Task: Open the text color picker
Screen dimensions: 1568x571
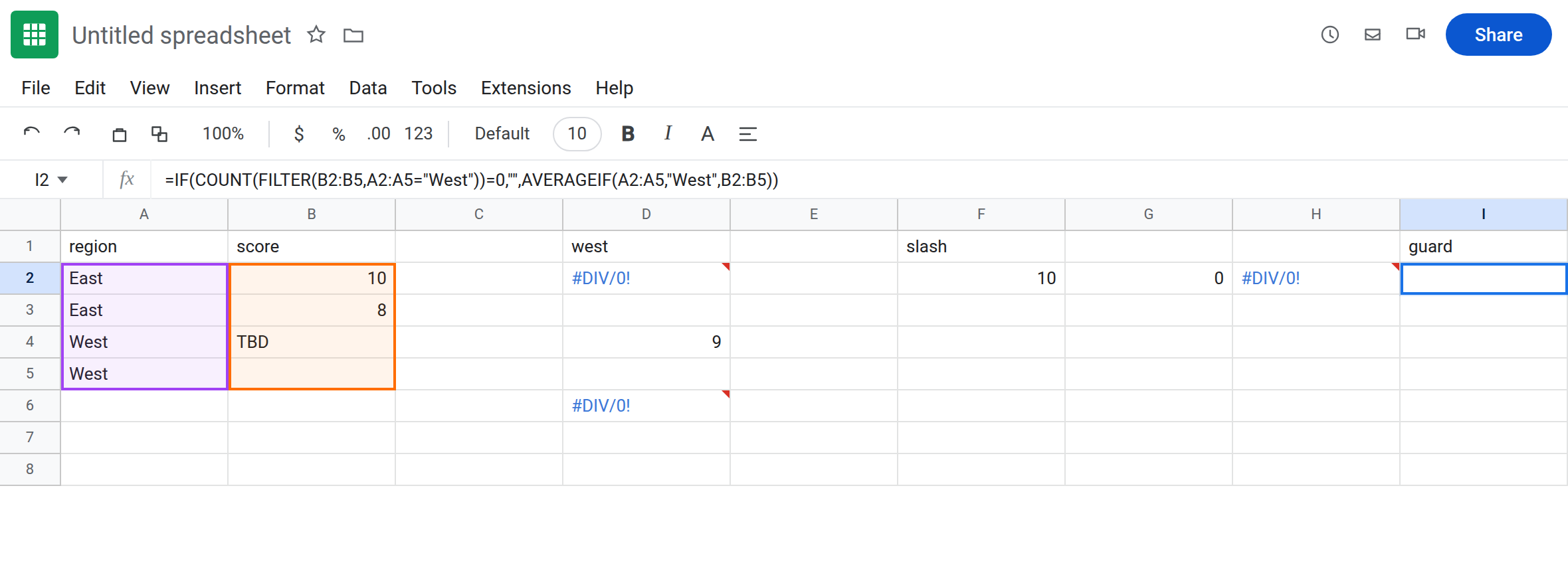Action: [708, 134]
